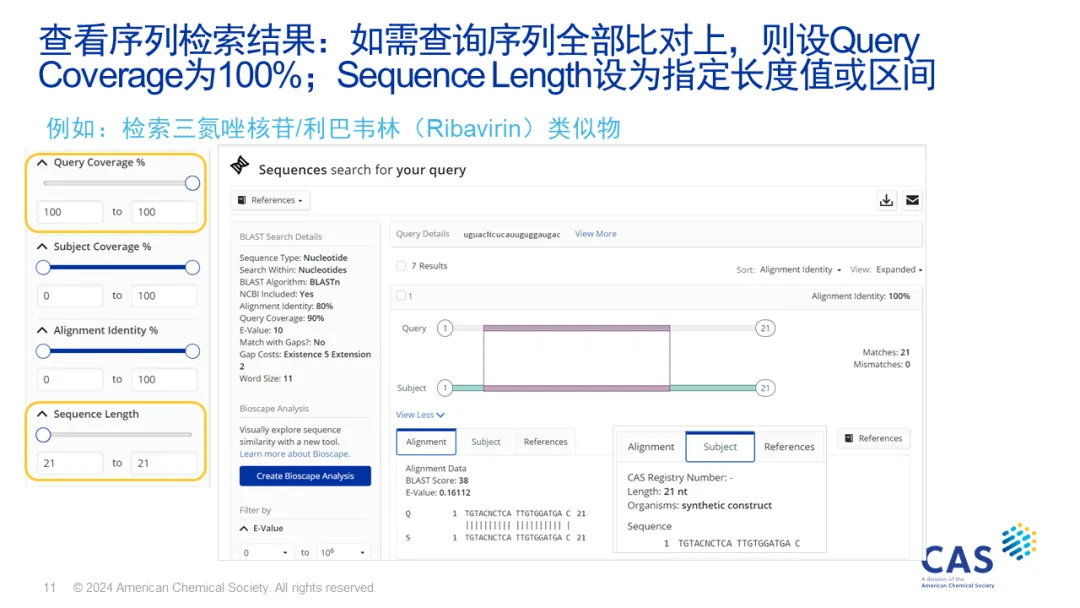The width and height of the screenshot is (1080, 608).
Task: Select the small Alignment tab
Action: [426, 442]
